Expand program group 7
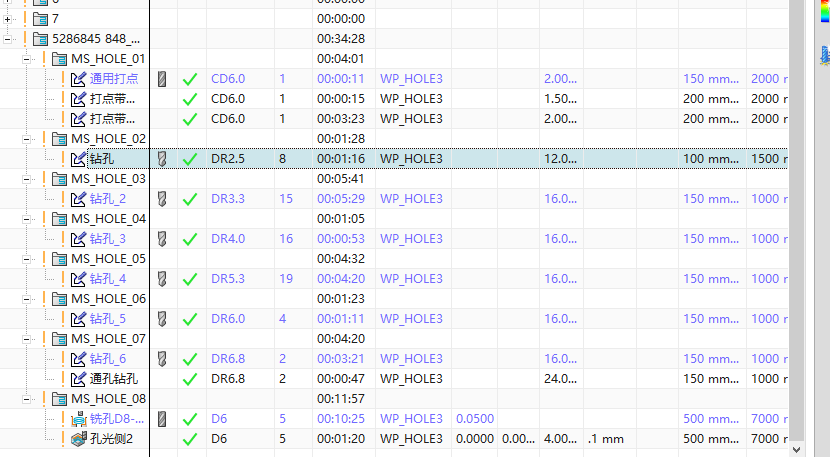The width and height of the screenshot is (830, 457). pyautogui.click(x=7, y=20)
